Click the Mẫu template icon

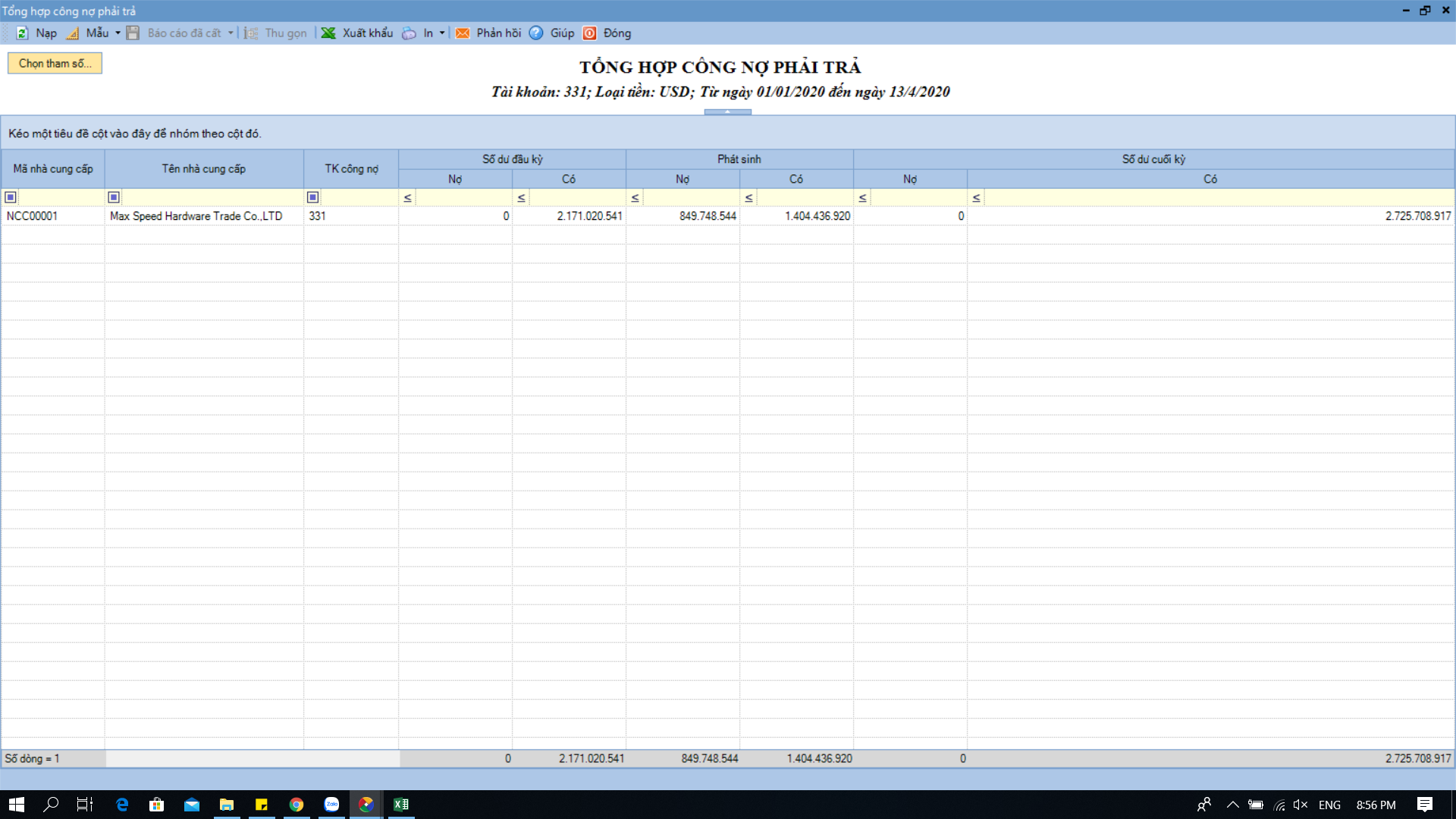tap(73, 33)
